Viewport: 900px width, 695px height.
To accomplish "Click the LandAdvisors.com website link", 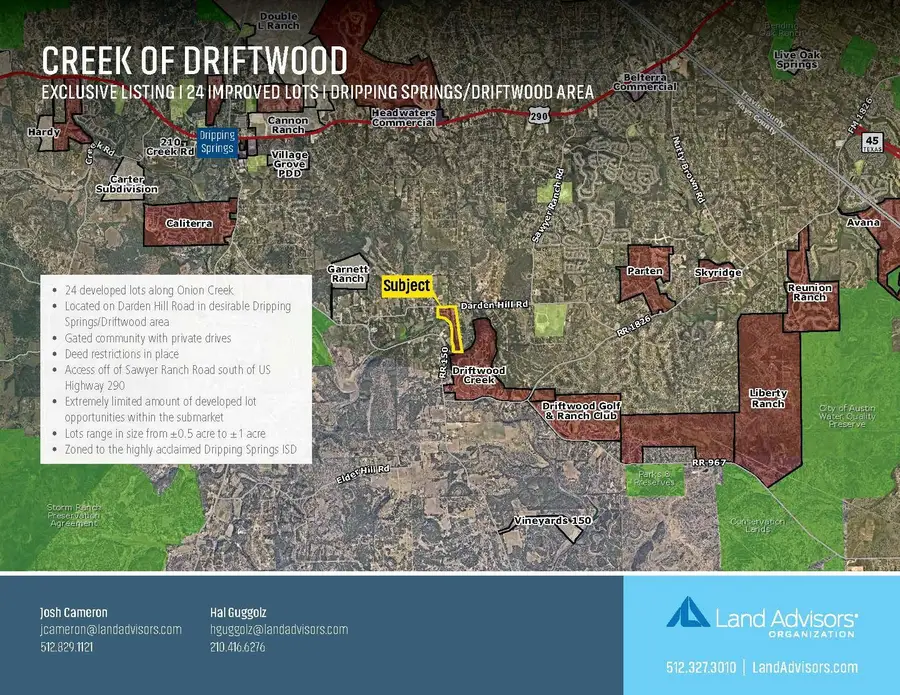I will tap(805, 667).
